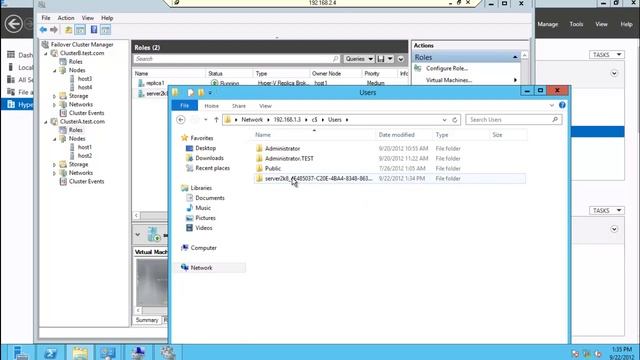Sort by Owner Node column in Roles
This screenshot has width=640, height=360.
[326, 73]
